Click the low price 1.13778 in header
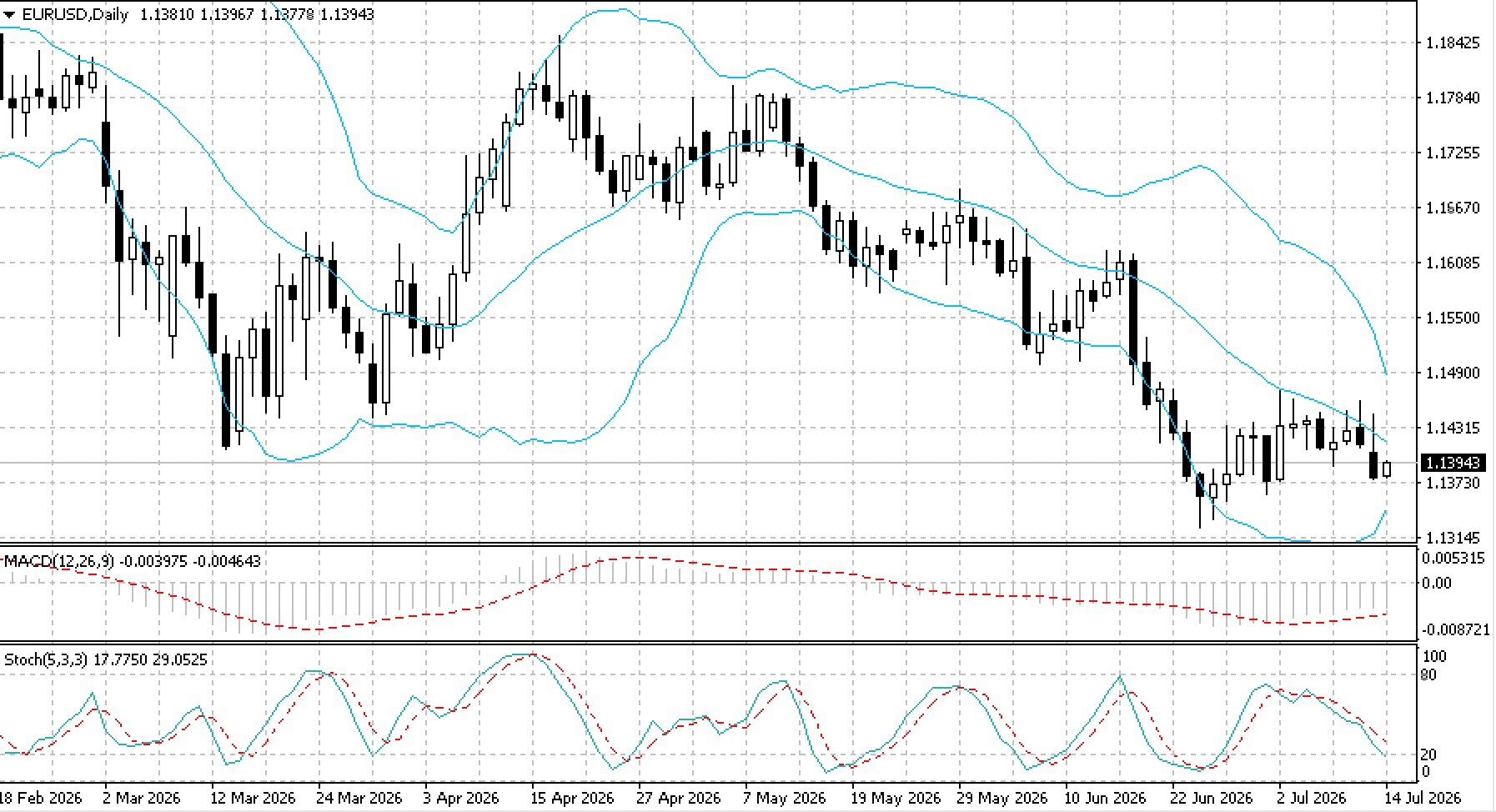 point(287,14)
